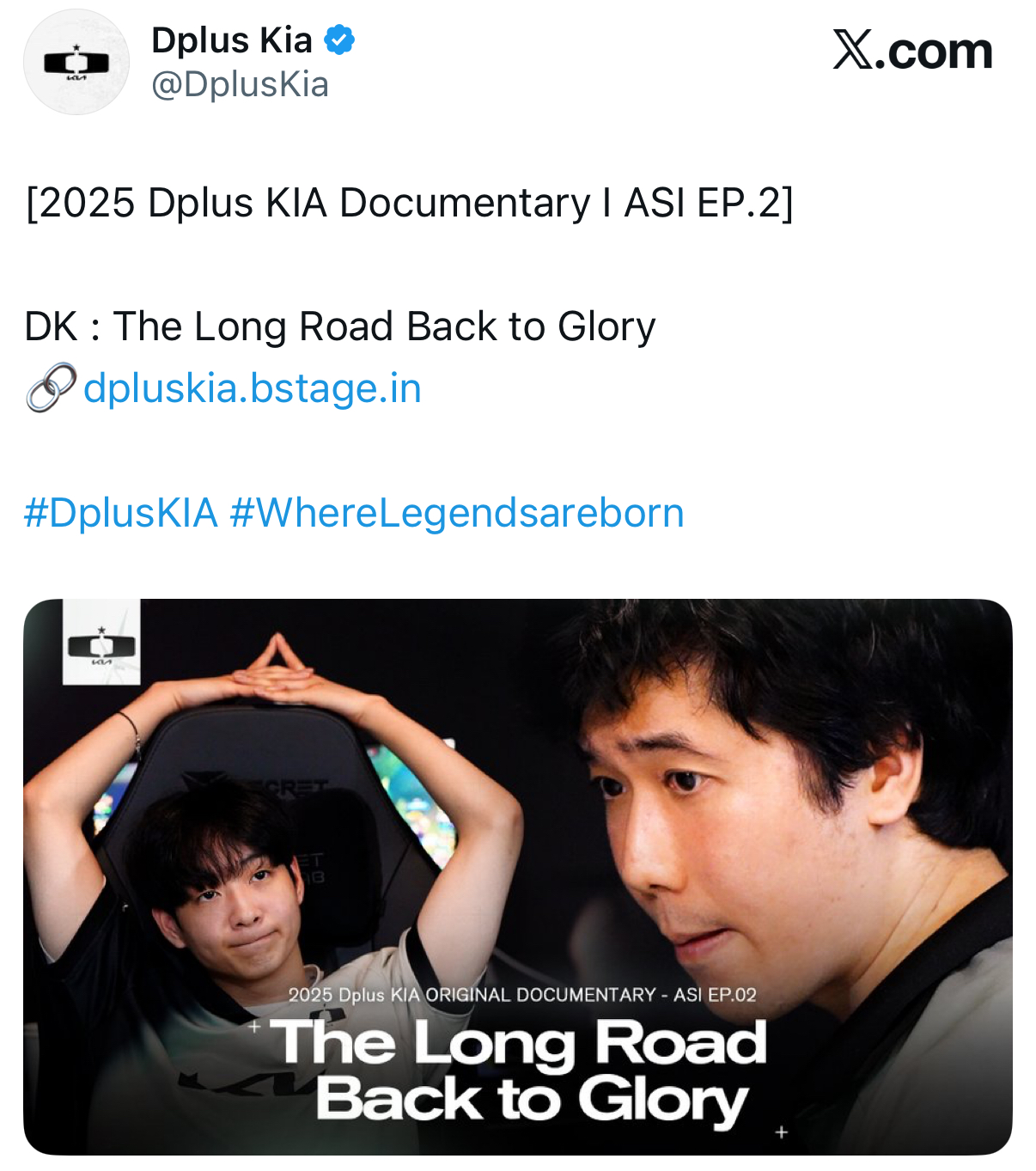The height and width of the screenshot is (1171, 1036).
Task: Open the Dplus Kia profile avatar
Action: coord(76,62)
